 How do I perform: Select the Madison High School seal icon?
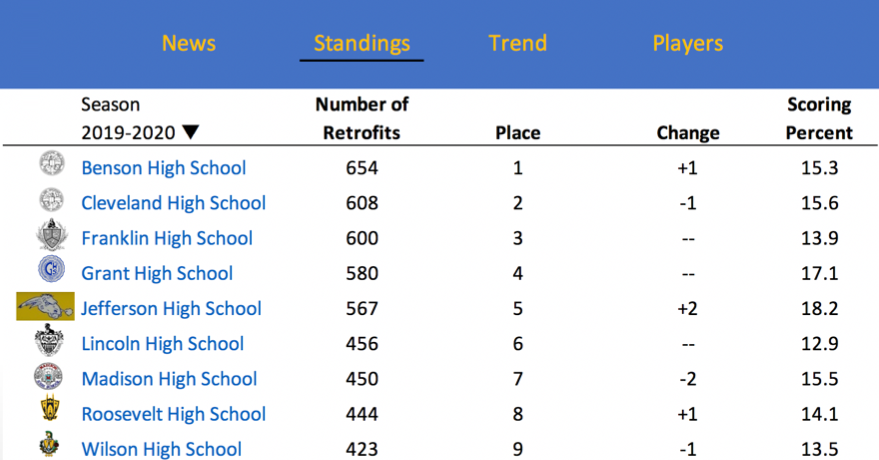click(x=48, y=376)
